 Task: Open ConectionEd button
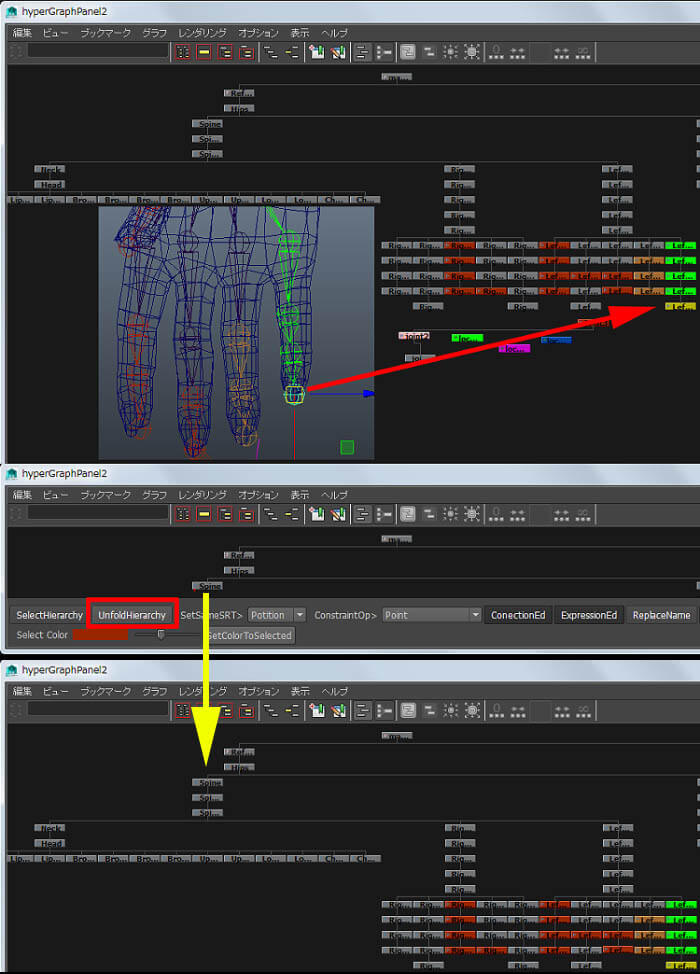(518, 615)
